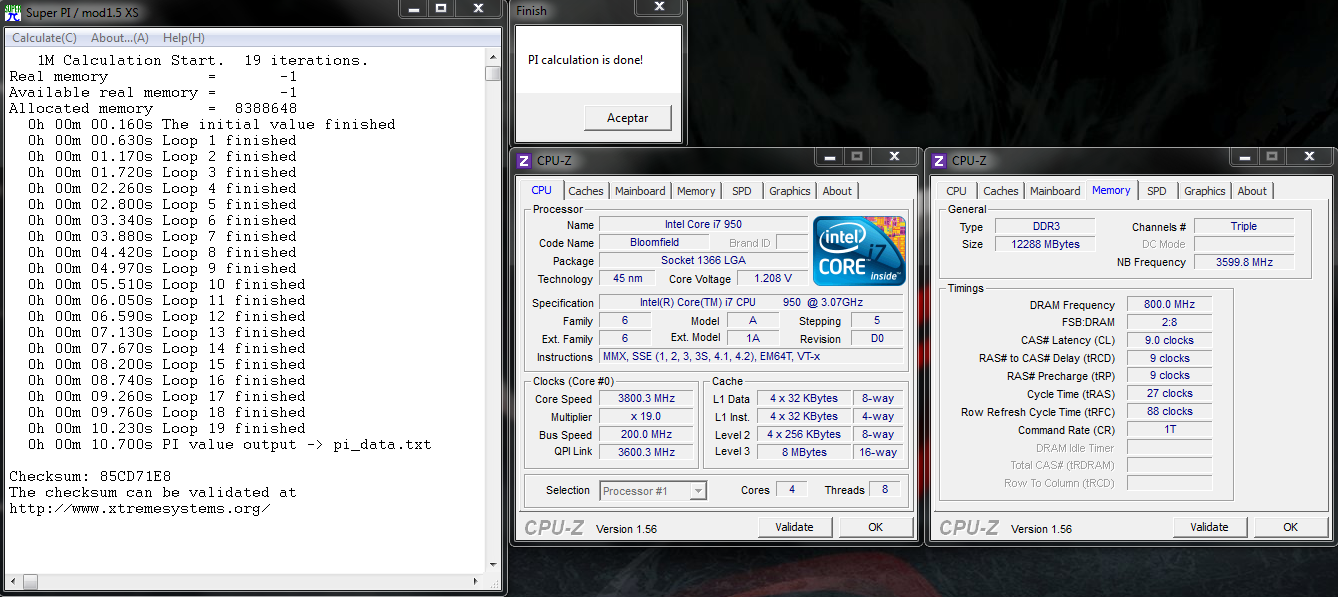Switch to the Caches tab in CPU window
The image size is (1338, 597).
(586, 191)
